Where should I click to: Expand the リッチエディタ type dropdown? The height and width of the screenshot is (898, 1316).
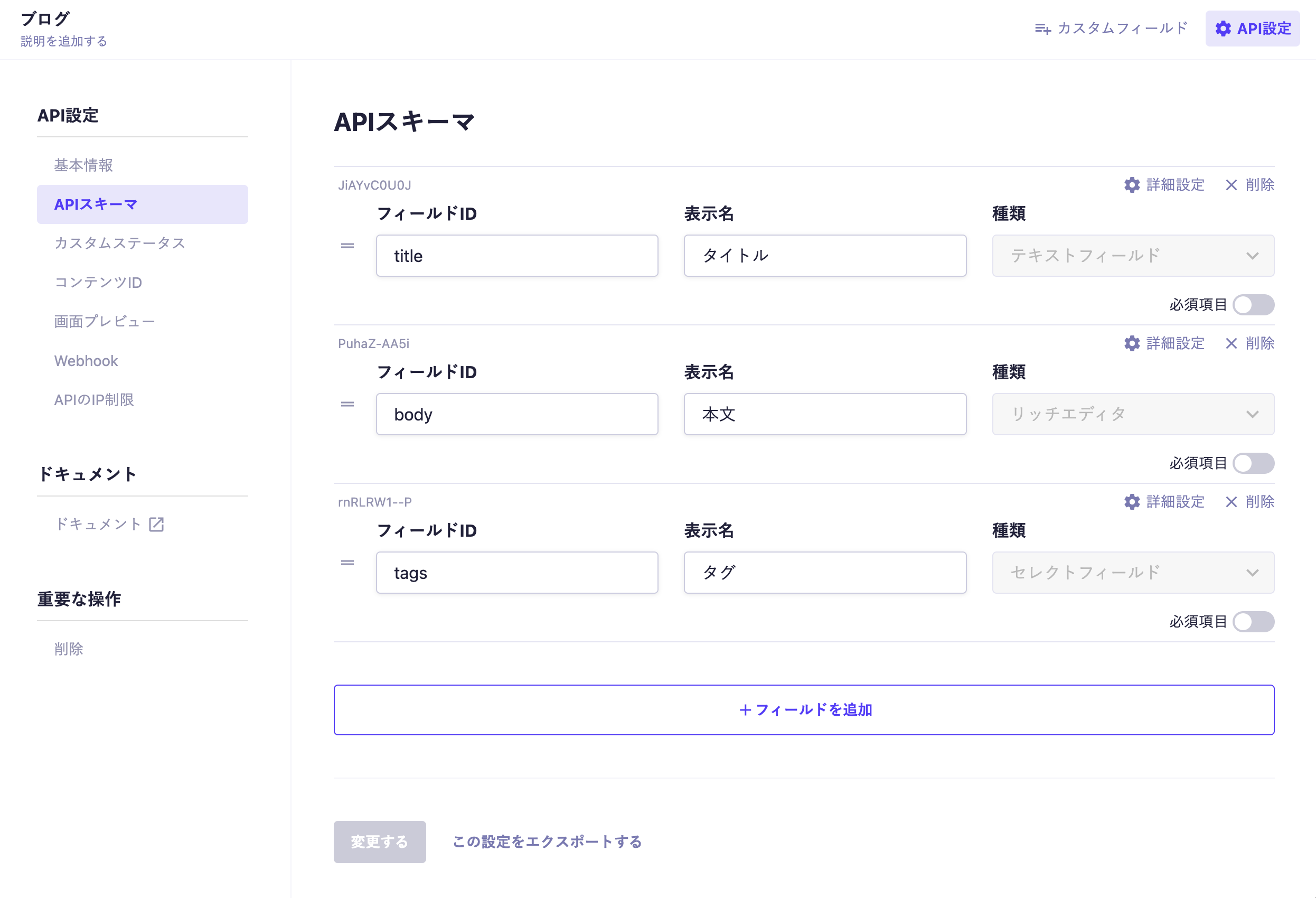tap(1133, 414)
